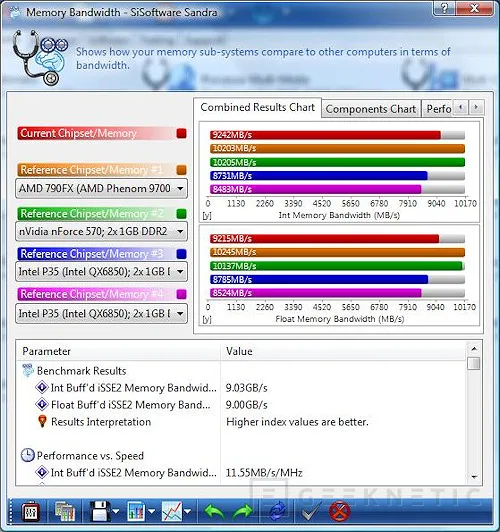The image size is (500, 532).
Task: Click green Reference #2 color swatch
Action: (181, 214)
